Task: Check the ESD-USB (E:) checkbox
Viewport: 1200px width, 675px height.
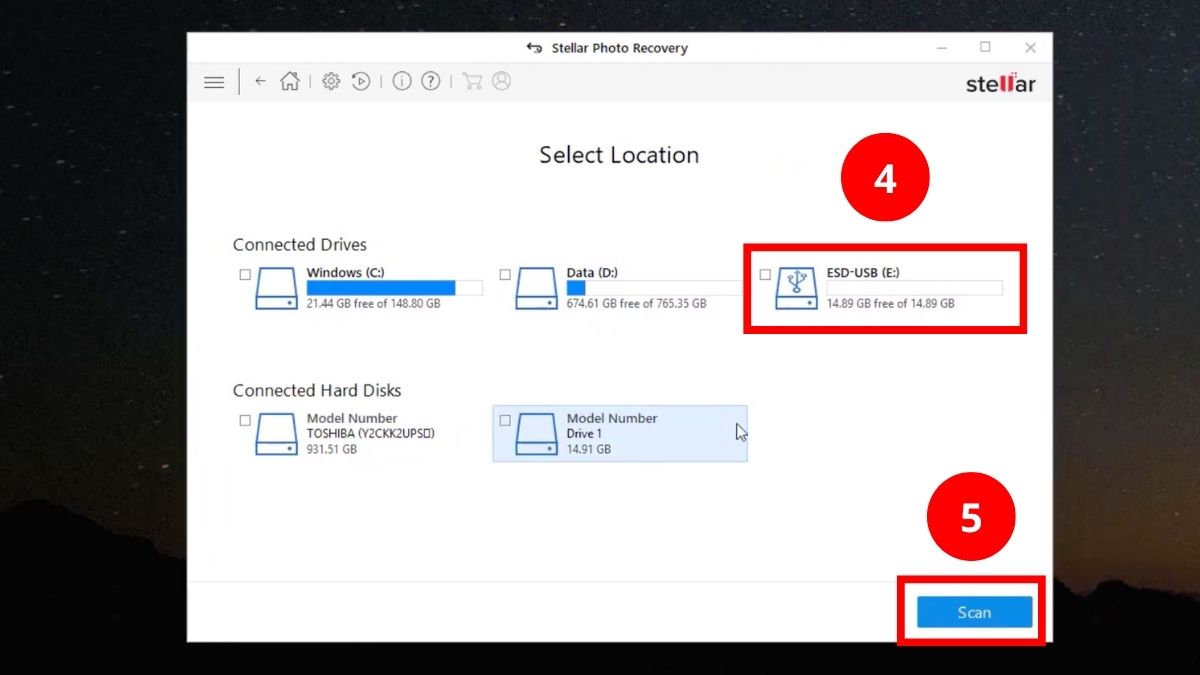Action: (x=765, y=274)
